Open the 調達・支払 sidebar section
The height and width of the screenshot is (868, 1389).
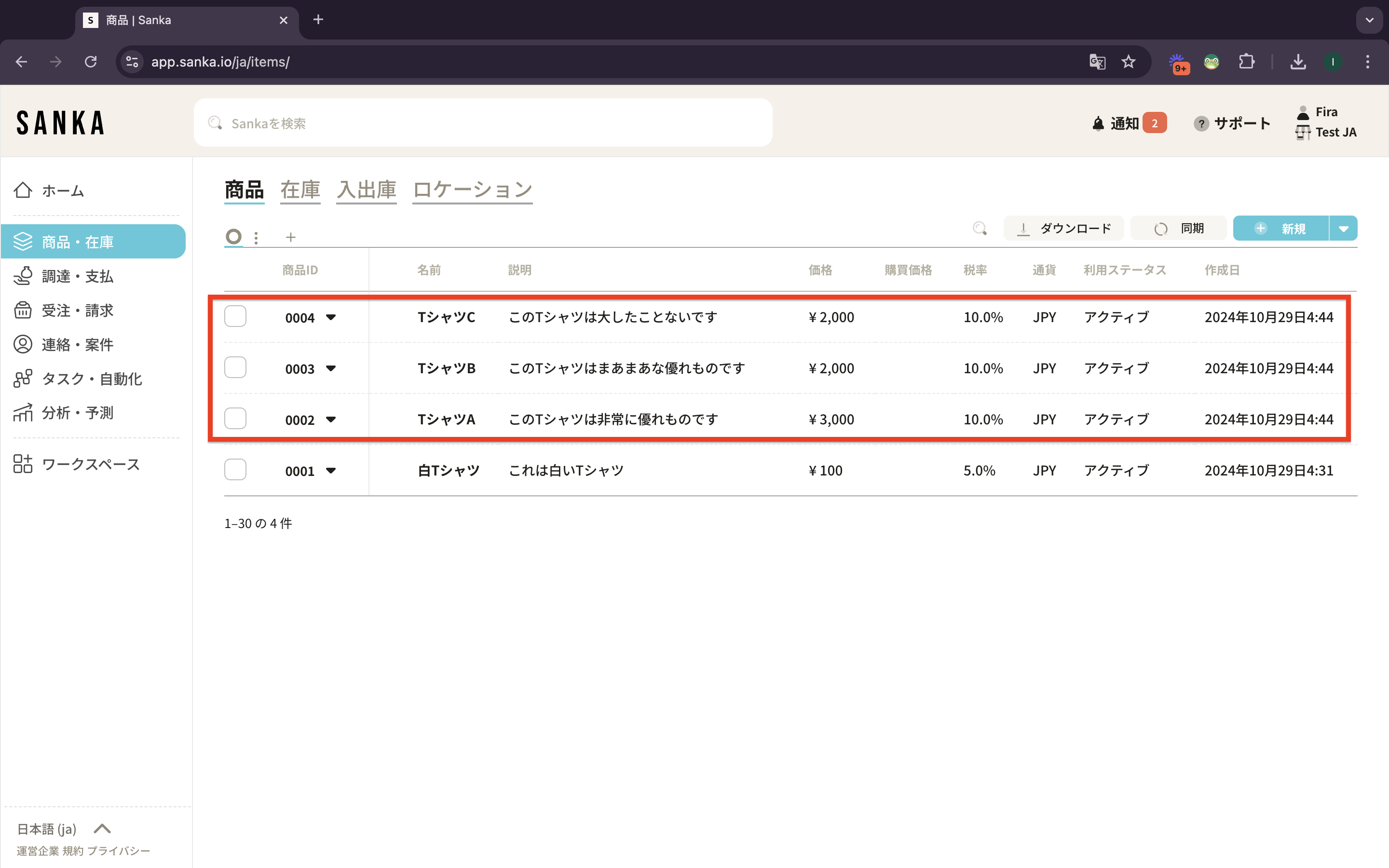78,276
